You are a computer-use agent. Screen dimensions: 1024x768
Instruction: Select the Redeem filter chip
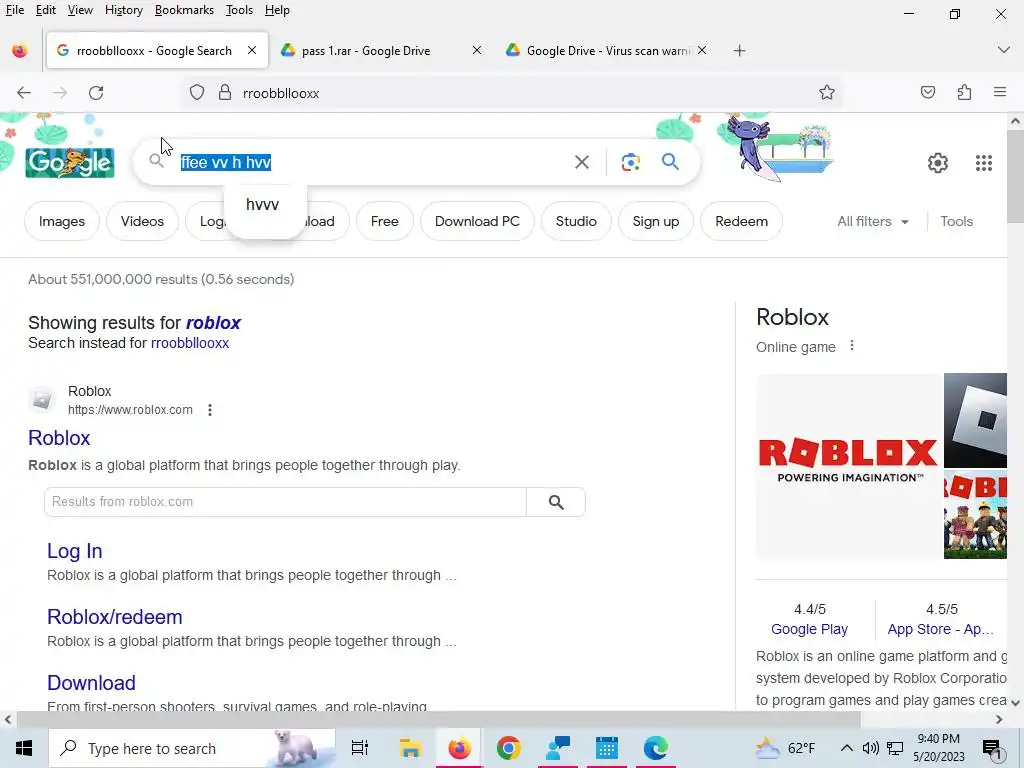741,221
